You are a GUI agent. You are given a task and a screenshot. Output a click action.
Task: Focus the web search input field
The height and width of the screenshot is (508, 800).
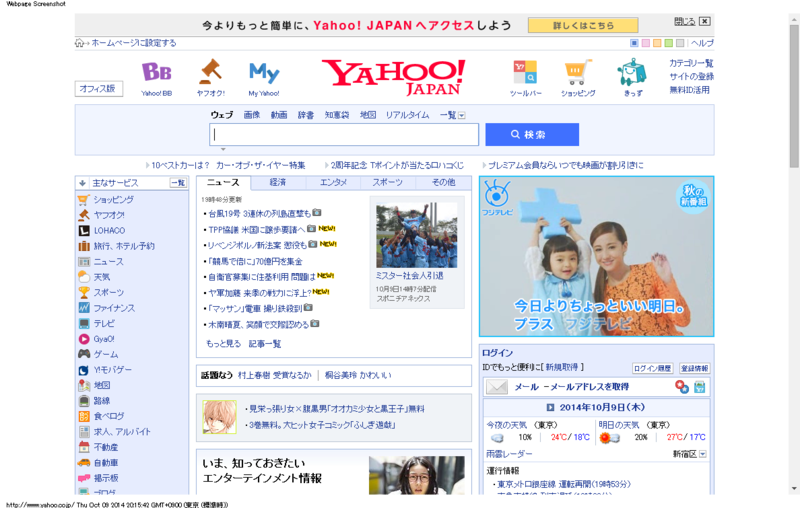[344, 135]
